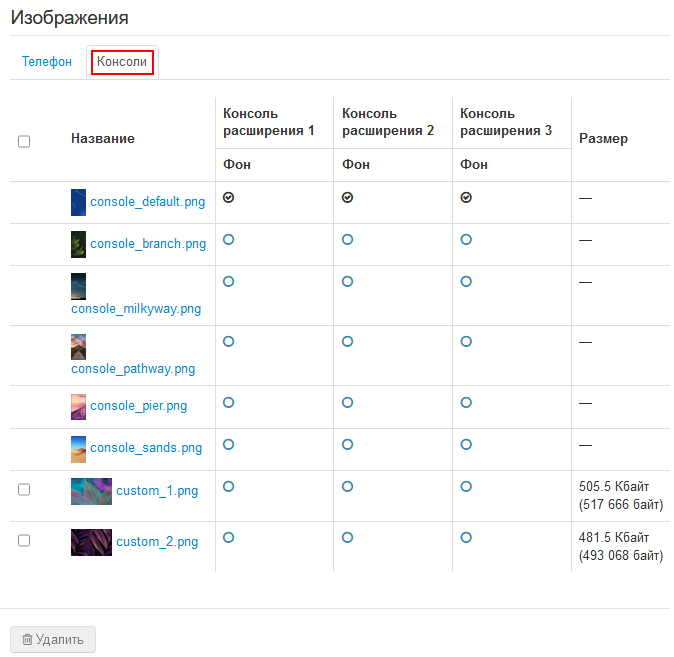Screen dimensions: 674x657
Task: Check the custom_2.png row checkbox
Action: click(x=24, y=541)
